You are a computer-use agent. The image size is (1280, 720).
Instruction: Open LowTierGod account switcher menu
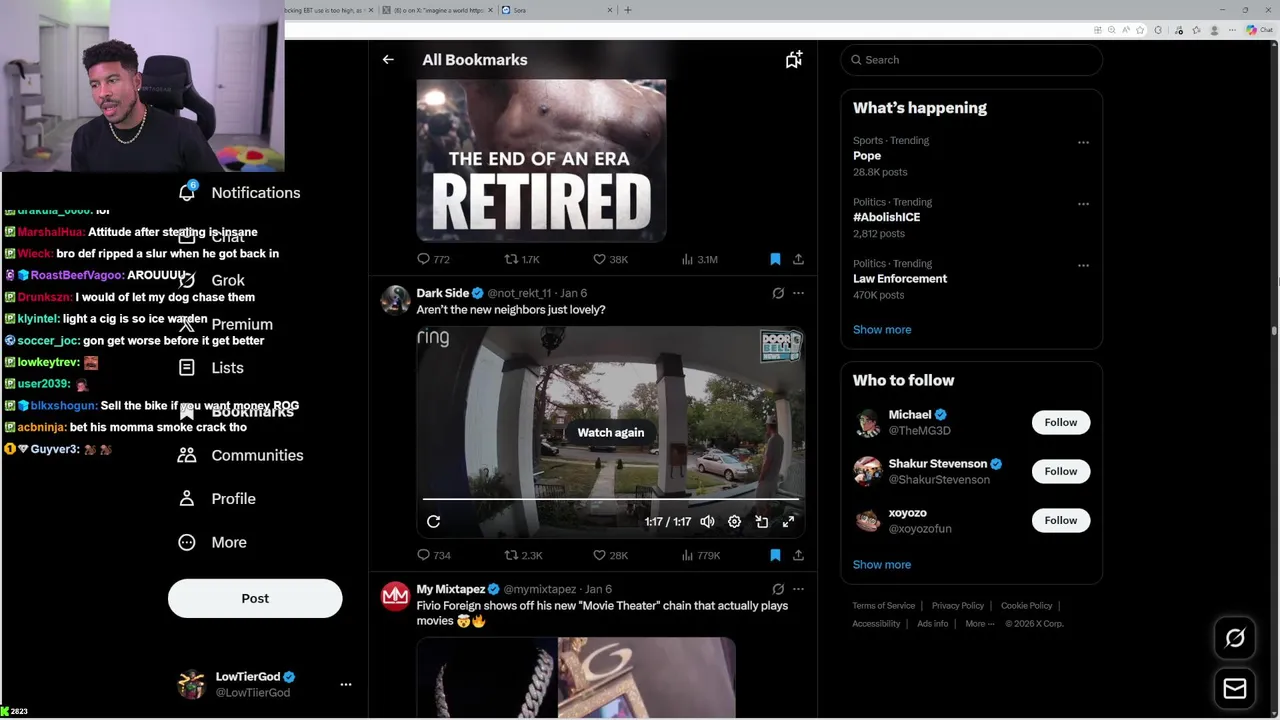(x=264, y=684)
